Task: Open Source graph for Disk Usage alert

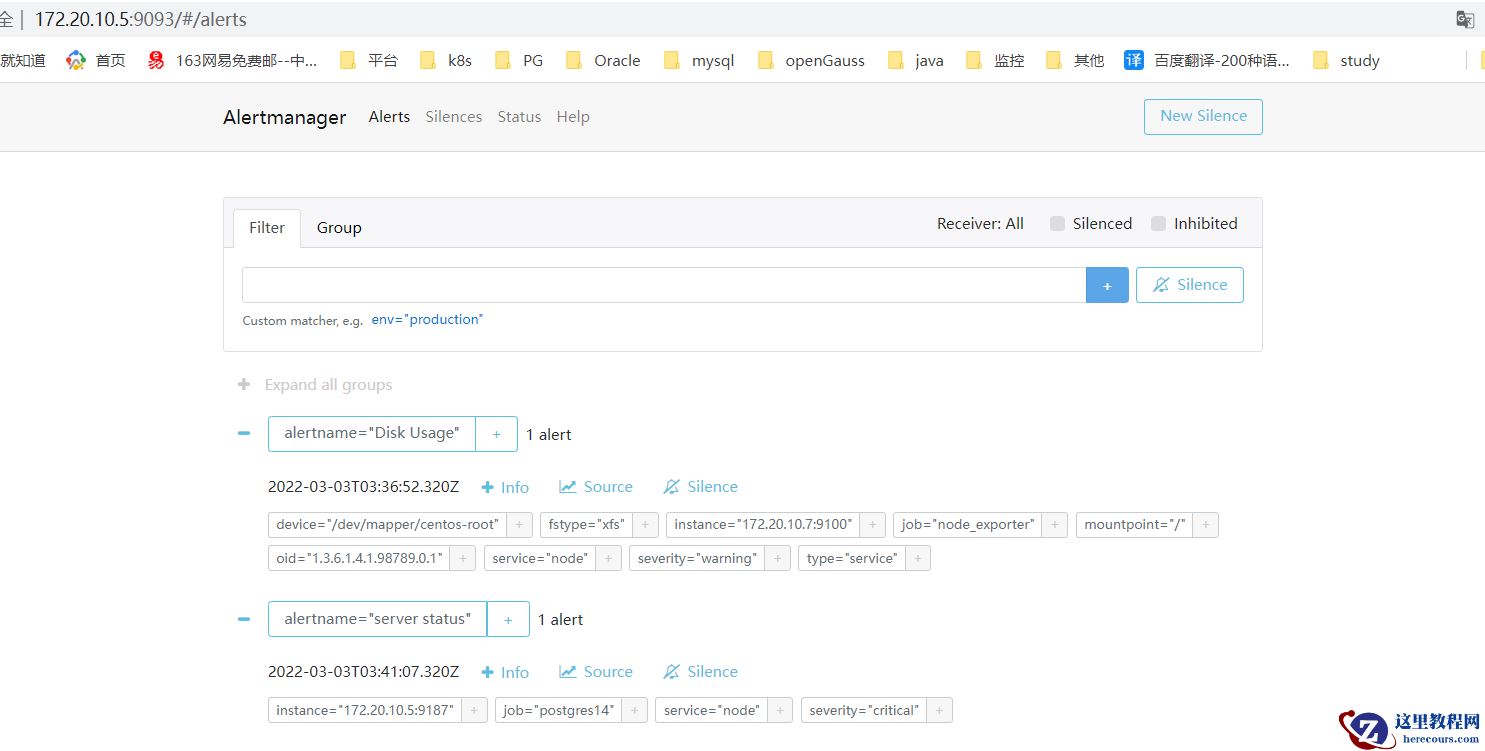Action: coord(596,487)
